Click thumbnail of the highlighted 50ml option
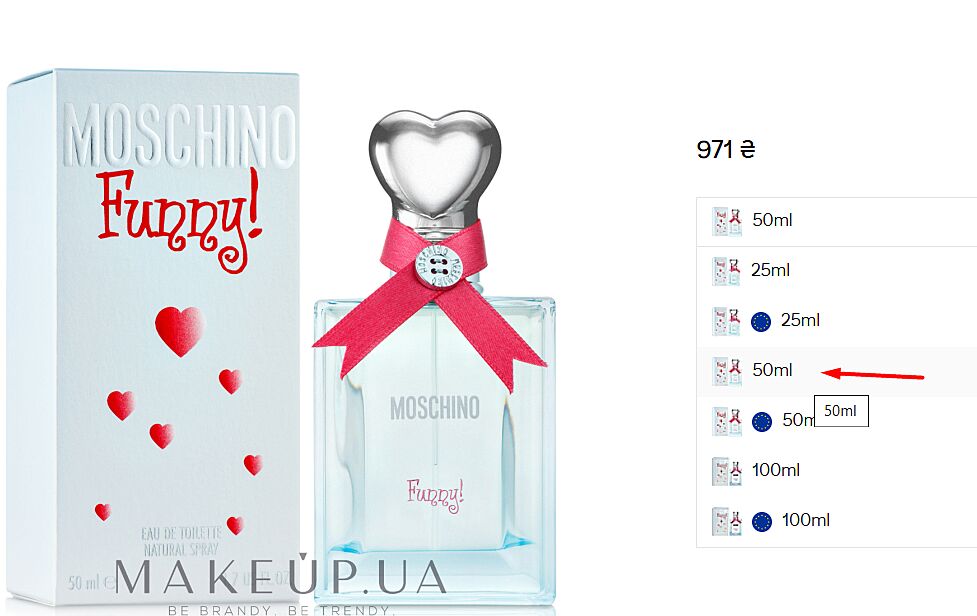The image size is (977, 616). 727,371
